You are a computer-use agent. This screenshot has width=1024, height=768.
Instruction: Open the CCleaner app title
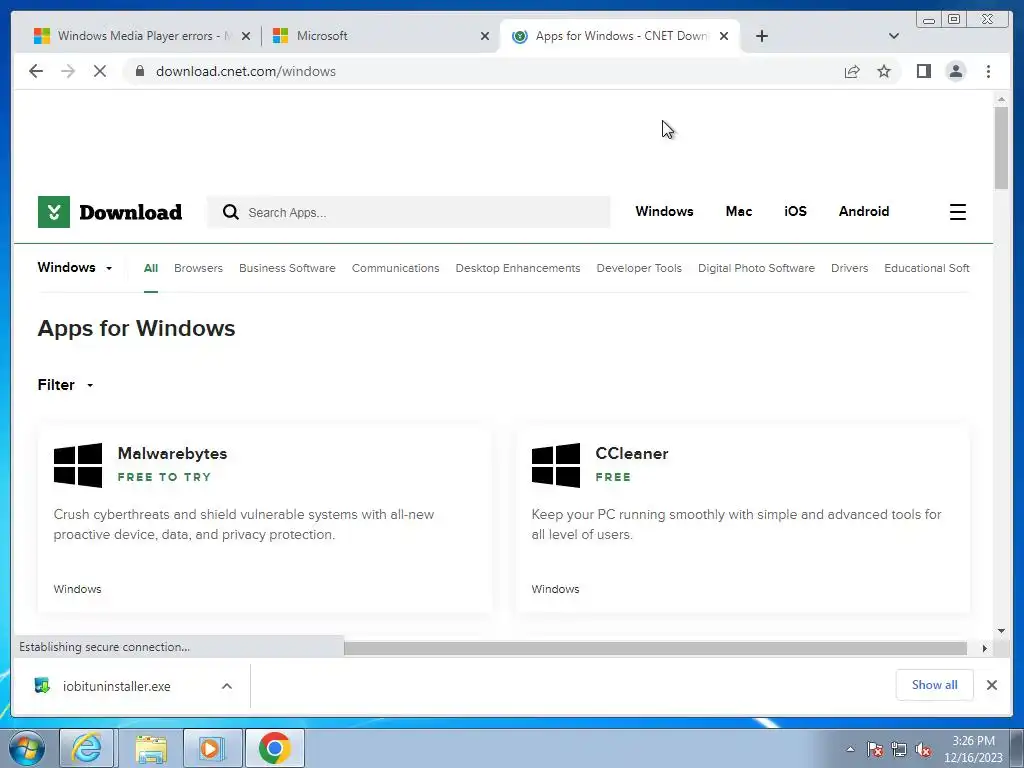[x=632, y=453]
